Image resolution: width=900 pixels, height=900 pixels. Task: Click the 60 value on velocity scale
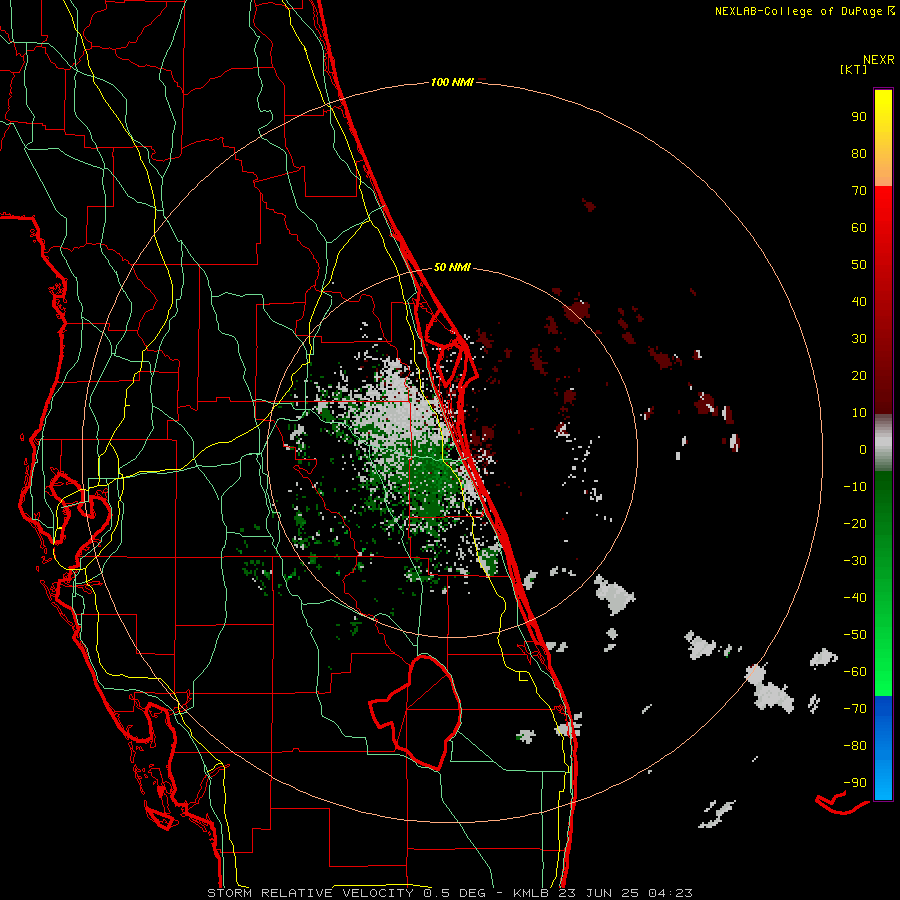point(859,227)
